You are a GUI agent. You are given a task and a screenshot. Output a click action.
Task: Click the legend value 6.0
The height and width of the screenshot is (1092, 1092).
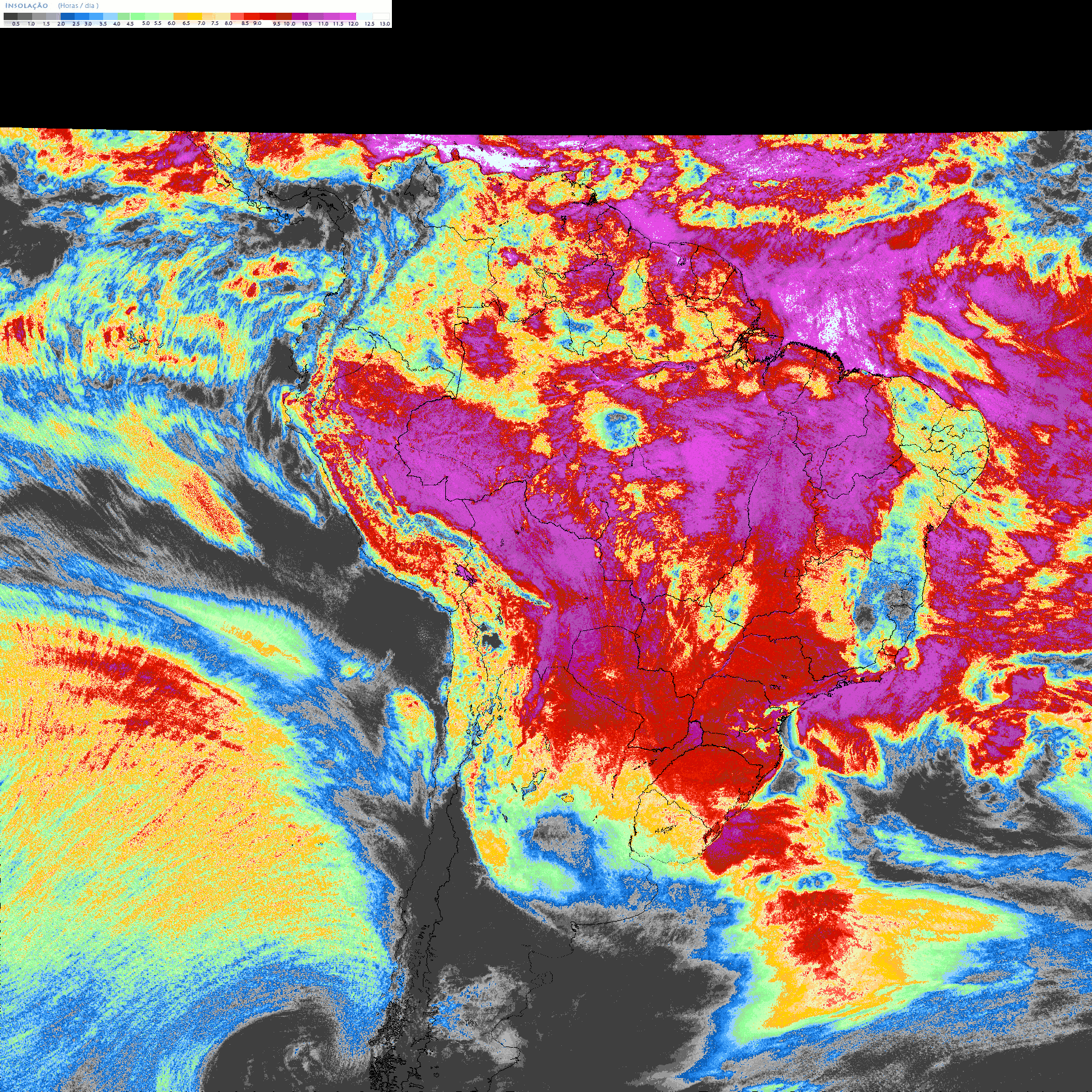tap(172, 23)
